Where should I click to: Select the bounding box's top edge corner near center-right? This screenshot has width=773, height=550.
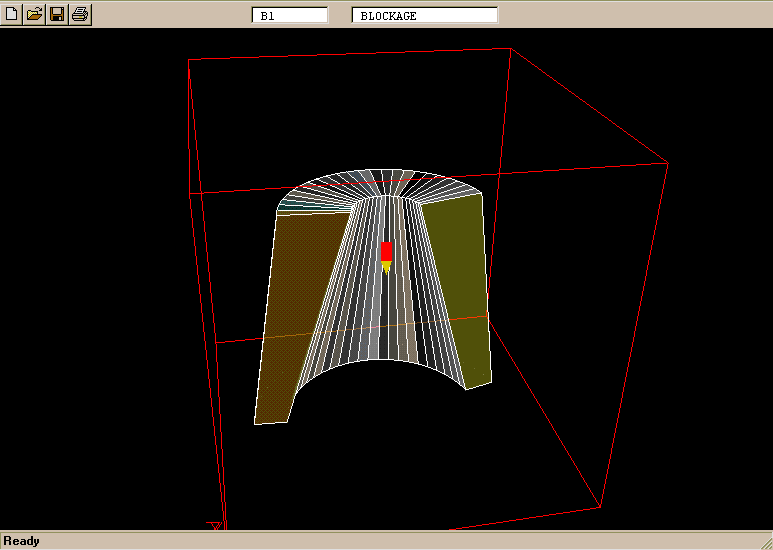click(512, 48)
